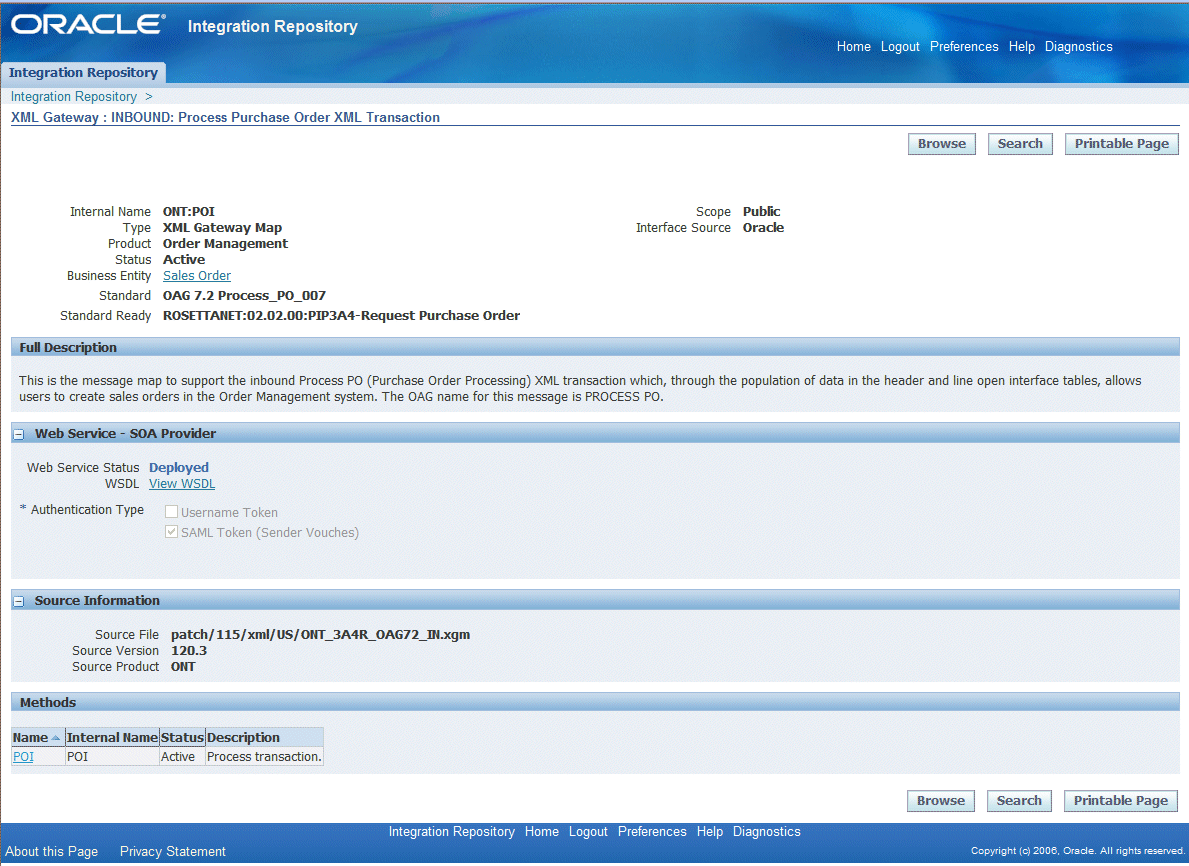The image size is (1189, 866).
Task: Click the bottom Browse button
Action: tap(941, 801)
